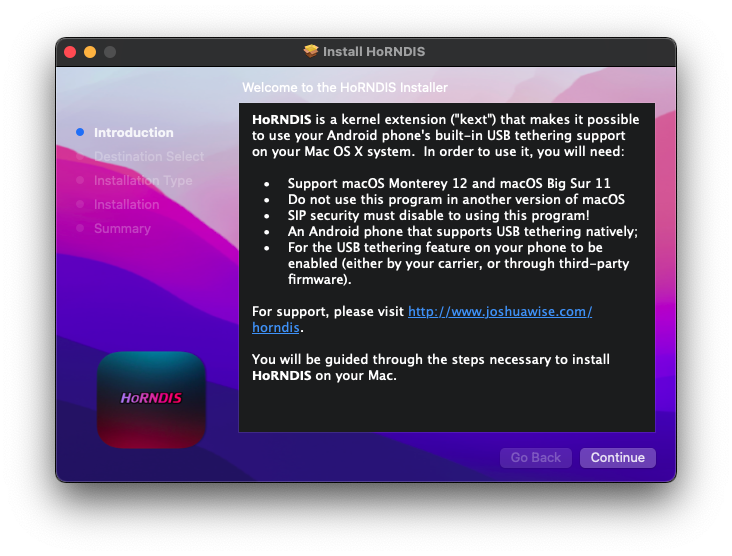This screenshot has height=556, width=732.
Task: Select the Introduction step in sidebar
Action: click(x=134, y=133)
